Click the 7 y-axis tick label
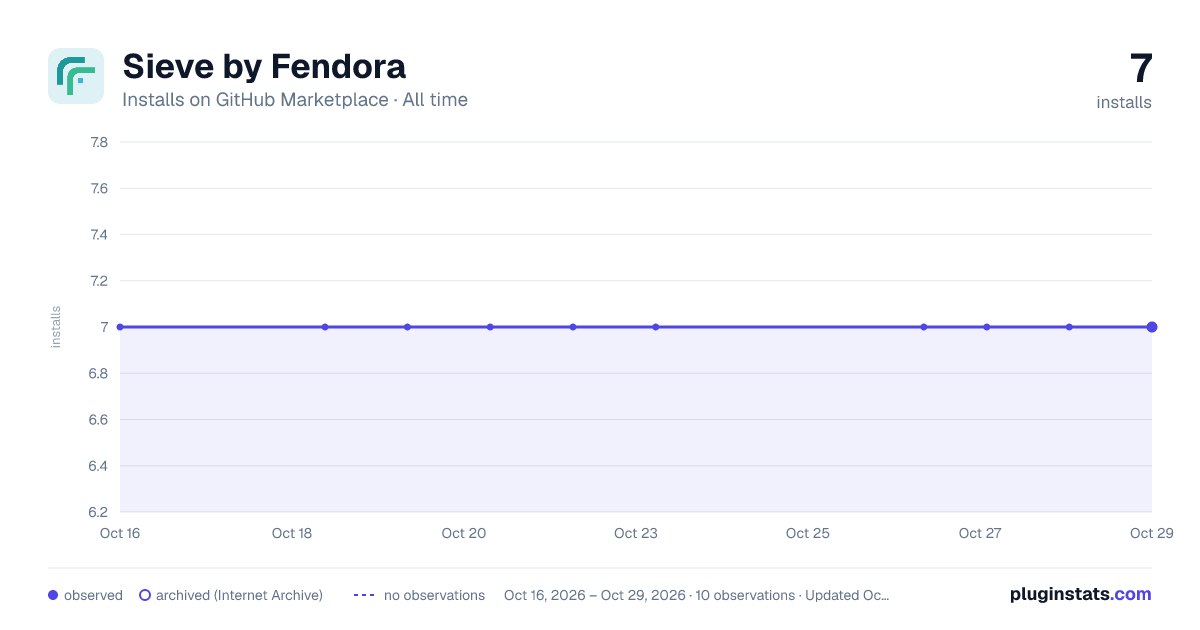The image size is (1200, 630). [x=103, y=327]
